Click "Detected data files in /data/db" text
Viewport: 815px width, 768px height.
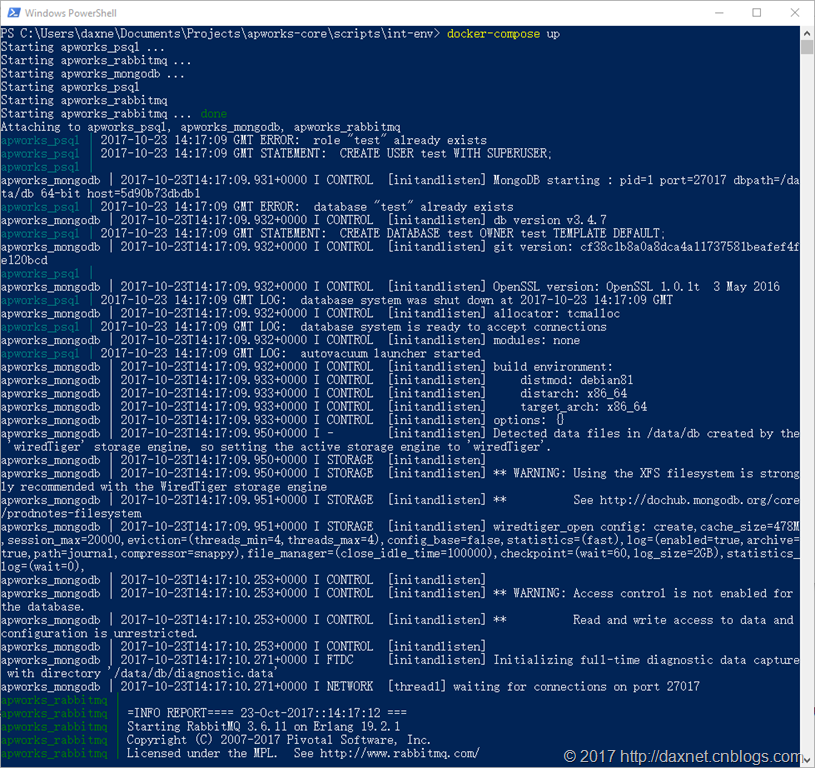tap(596, 434)
